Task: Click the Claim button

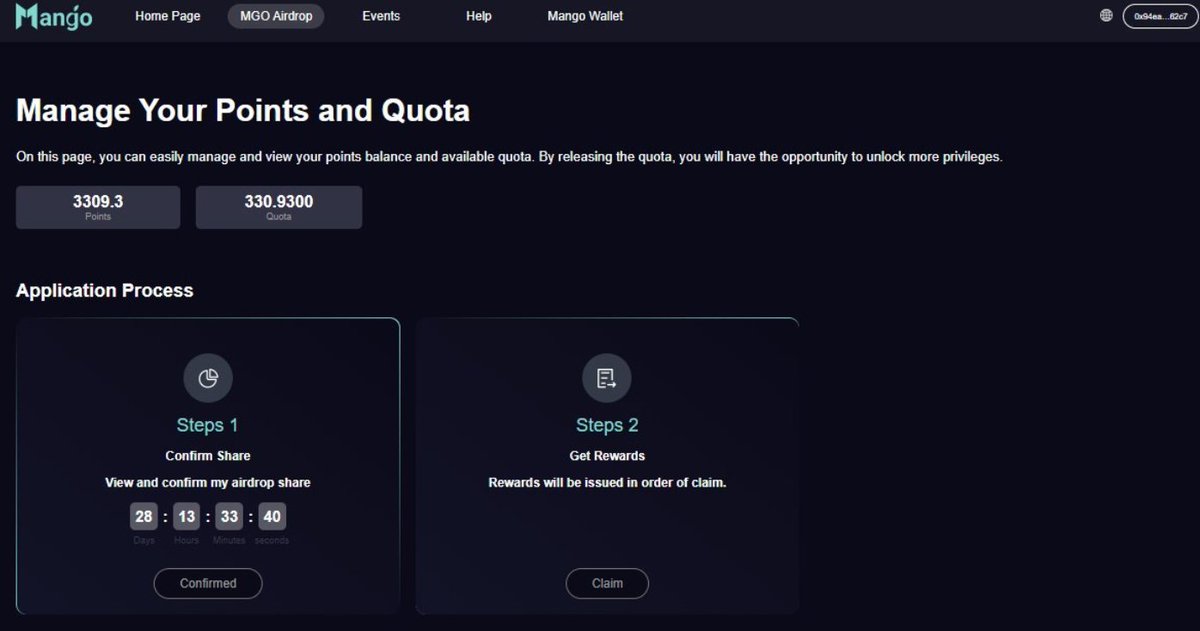Action: [607, 583]
